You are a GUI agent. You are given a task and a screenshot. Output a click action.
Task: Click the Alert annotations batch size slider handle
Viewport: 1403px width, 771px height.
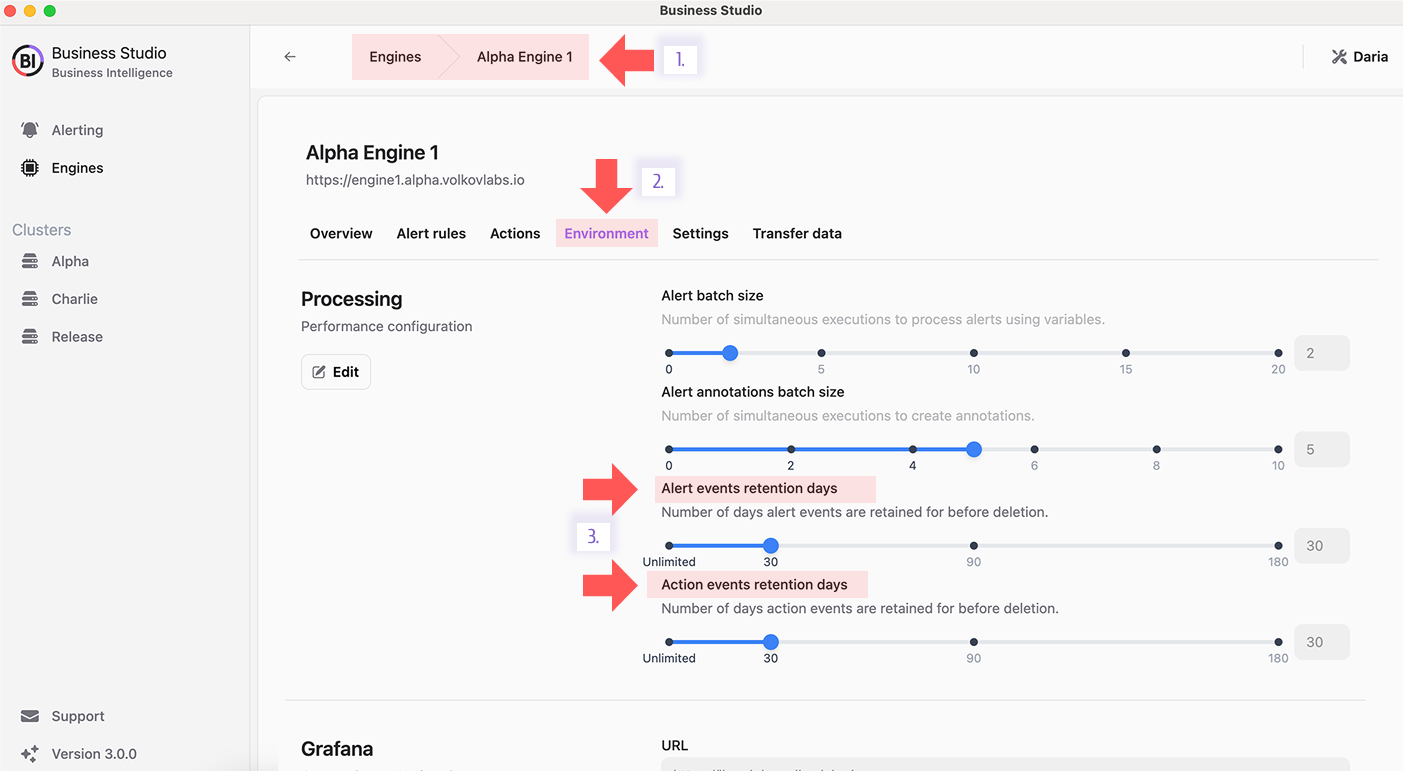click(x=974, y=450)
